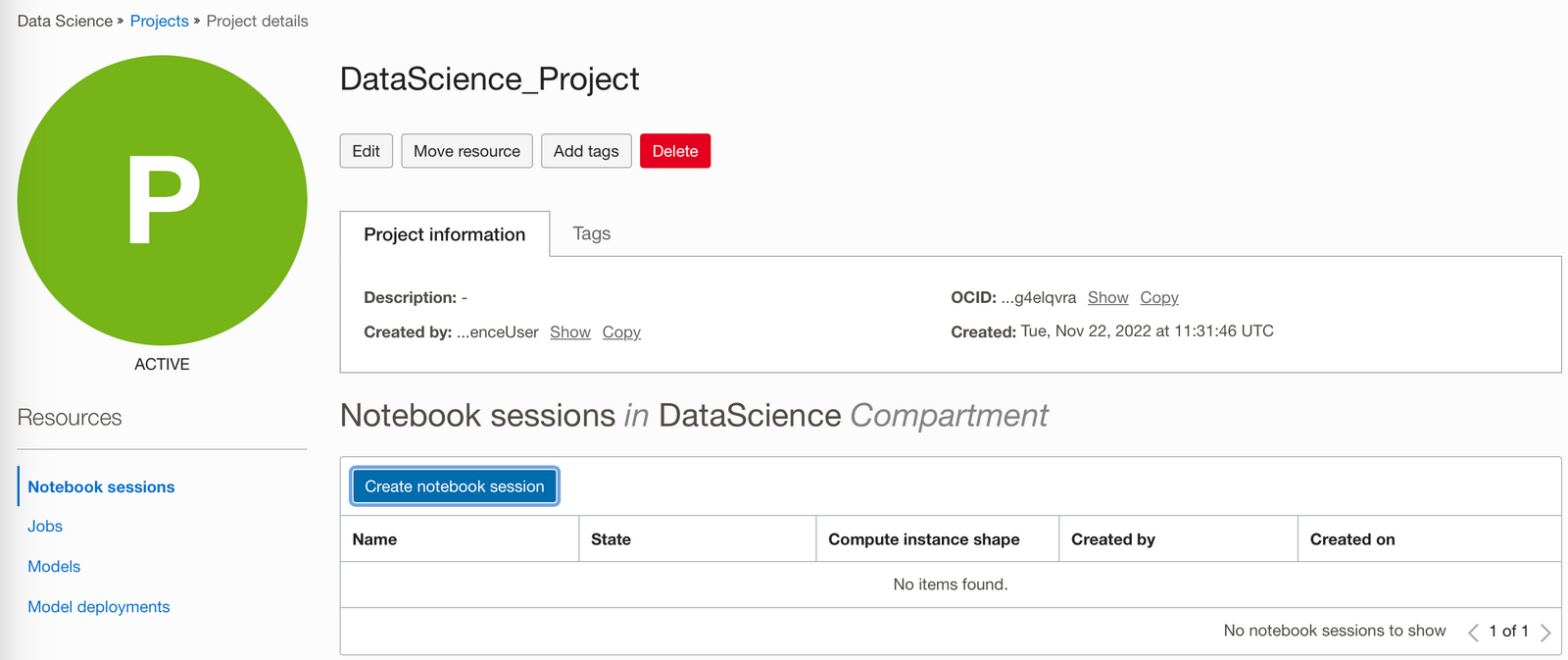Screen dimensions: 1568x660
Task: Click the green project P status icon
Action: pos(163,200)
